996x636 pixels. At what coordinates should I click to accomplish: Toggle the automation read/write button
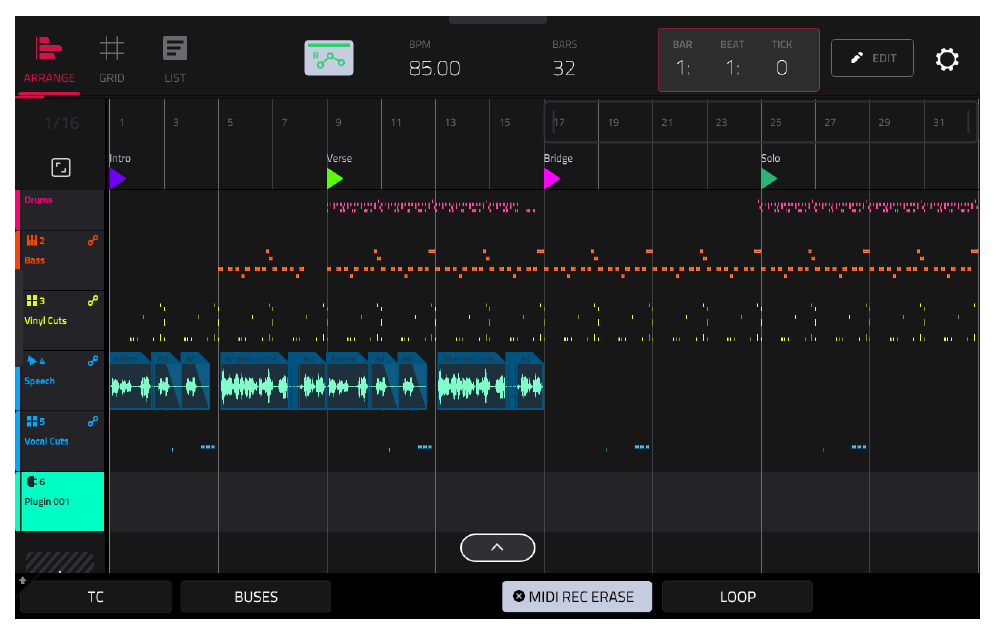tap(329, 58)
